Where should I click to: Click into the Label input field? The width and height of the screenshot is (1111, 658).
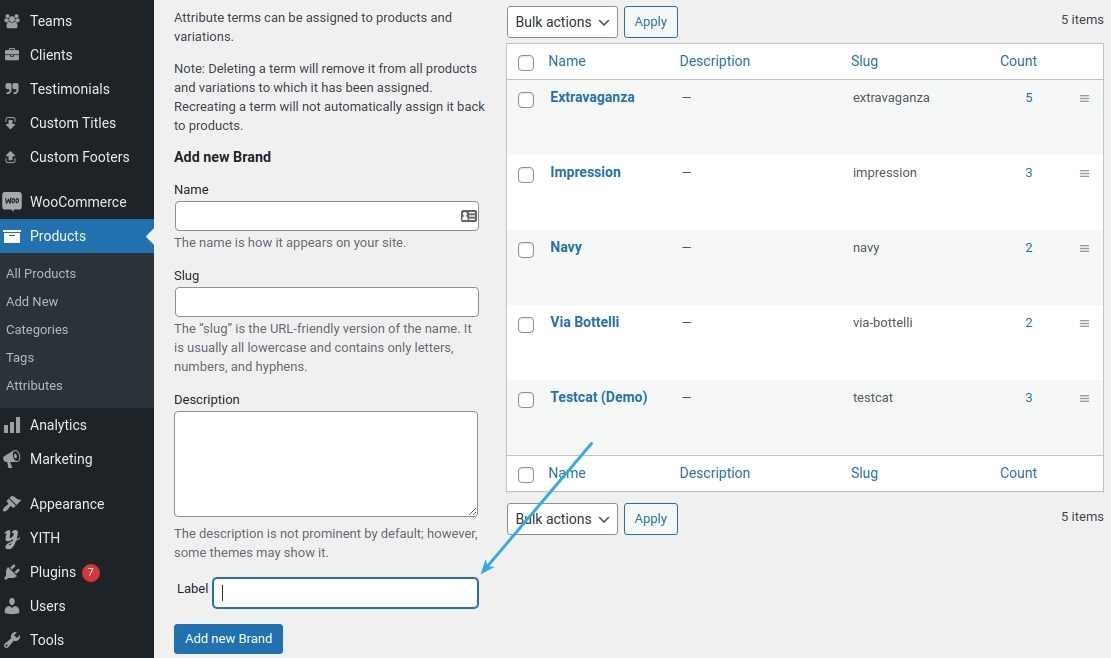(x=345, y=593)
